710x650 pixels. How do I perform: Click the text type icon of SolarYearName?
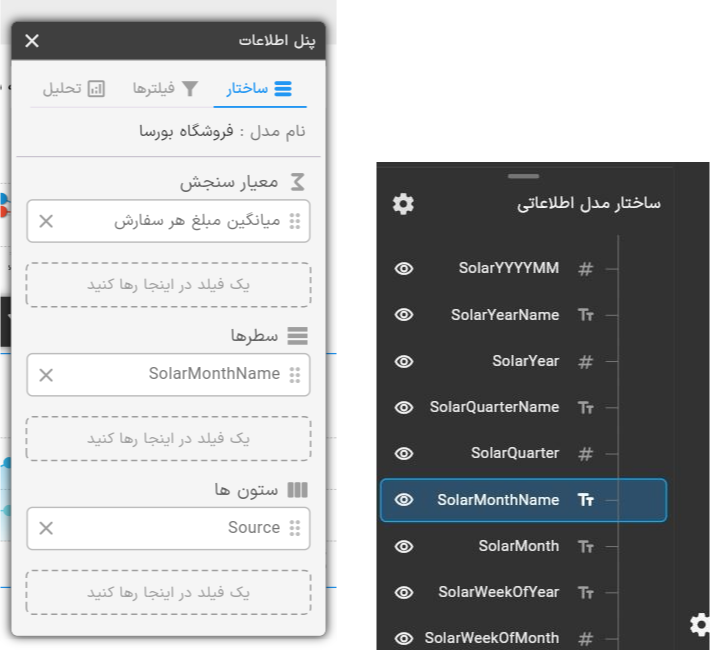(585, 315)
